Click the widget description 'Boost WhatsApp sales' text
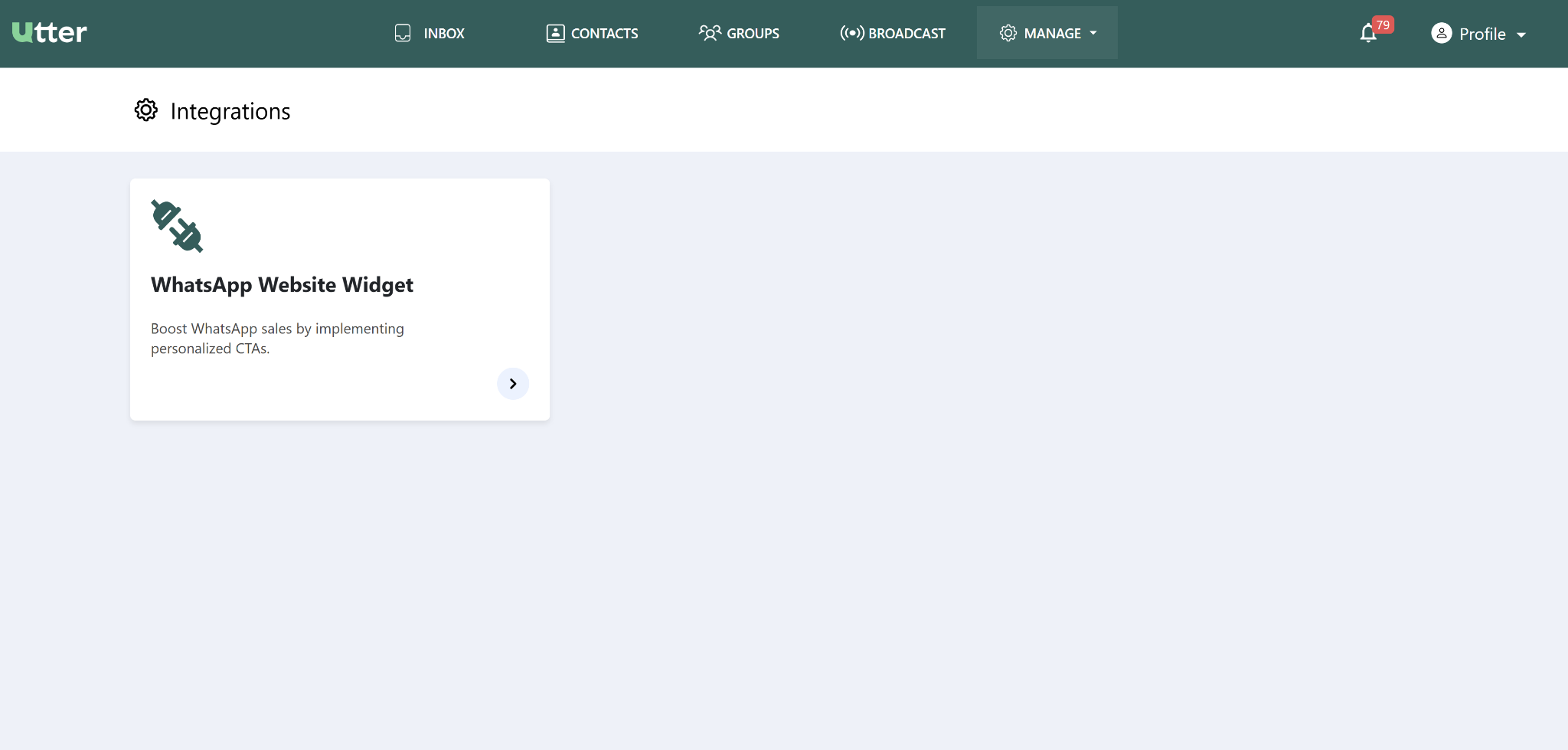Viewport: 1568px width, 750px height. (277, 339)
